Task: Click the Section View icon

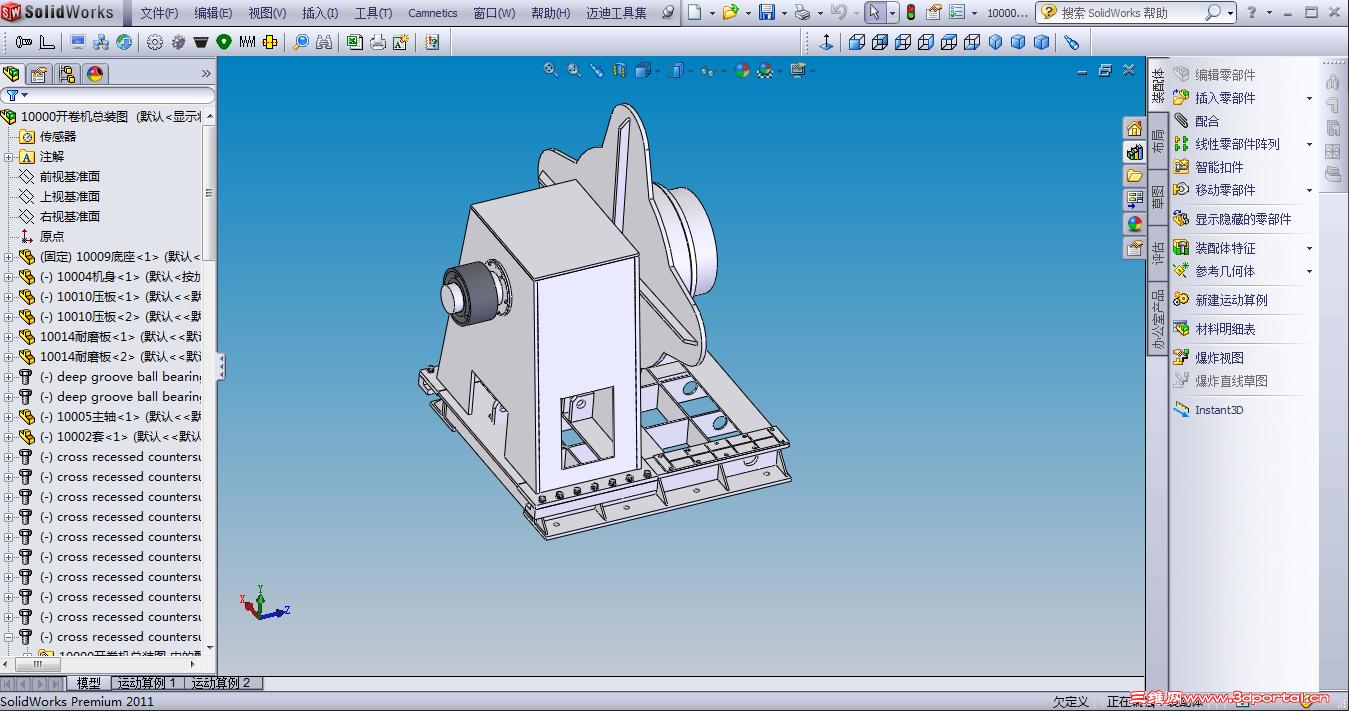Action: click(619, 70)
